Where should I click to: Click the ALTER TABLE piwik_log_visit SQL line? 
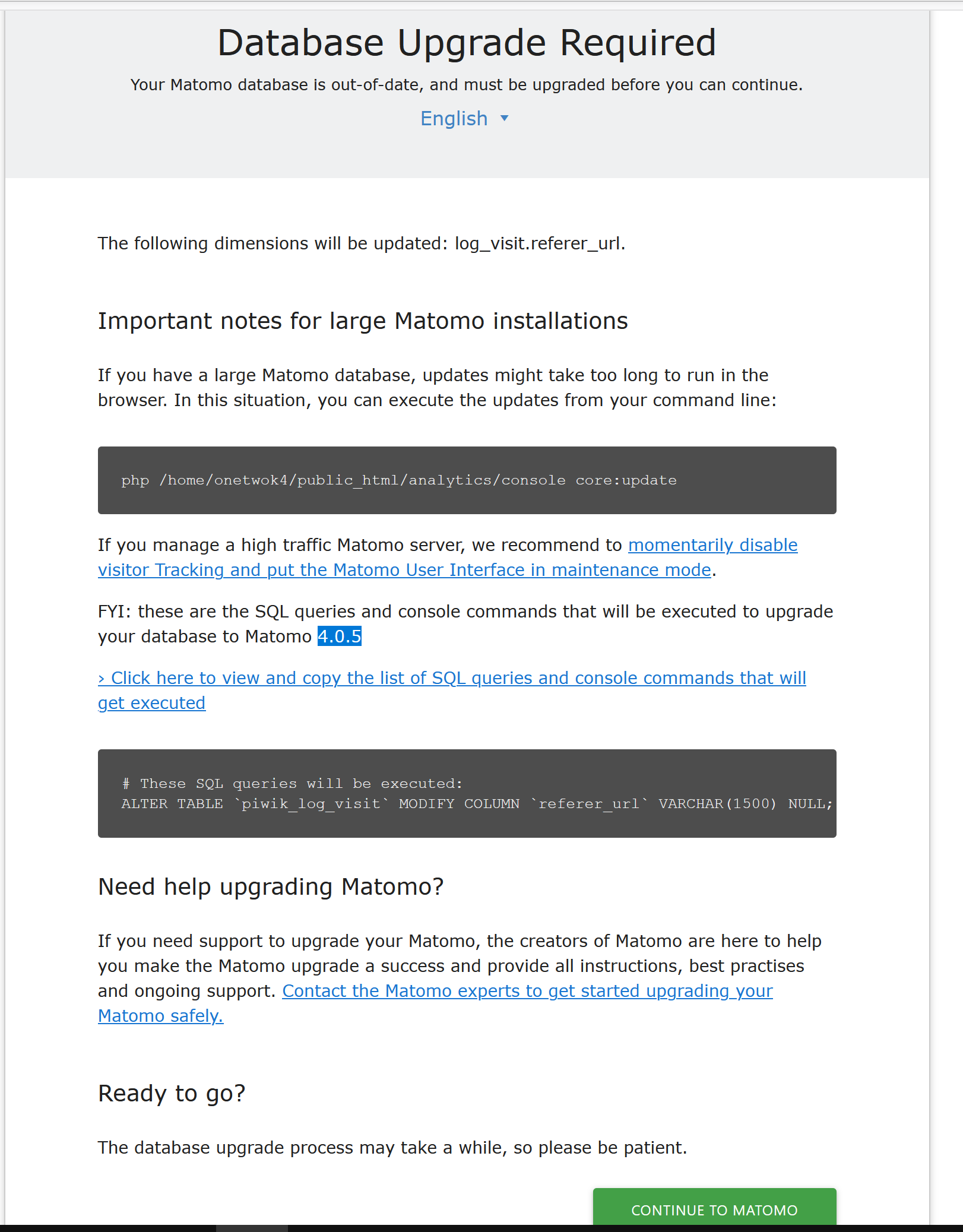[477, 804]
